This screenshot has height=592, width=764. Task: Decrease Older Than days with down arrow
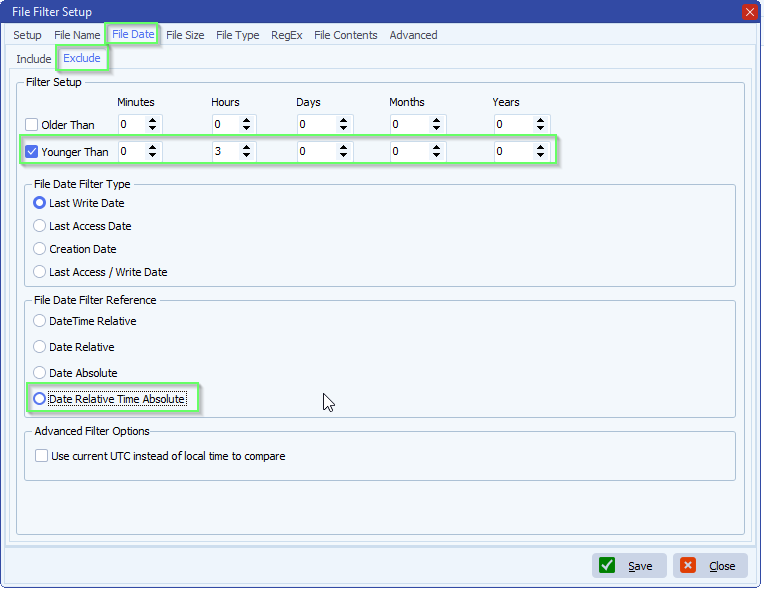(x=344, y=128)
